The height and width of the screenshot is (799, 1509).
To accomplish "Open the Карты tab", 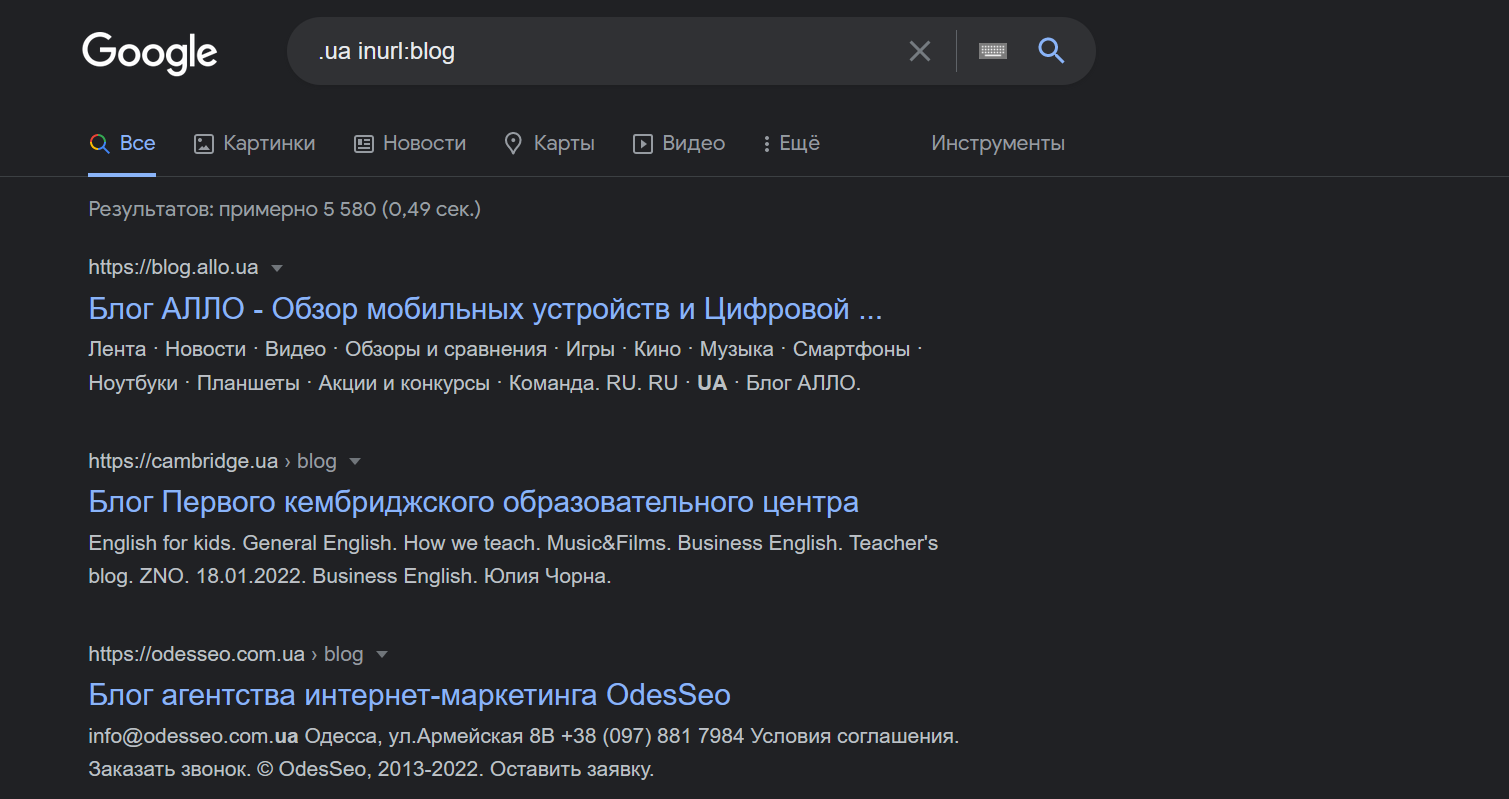I will 549,143.
